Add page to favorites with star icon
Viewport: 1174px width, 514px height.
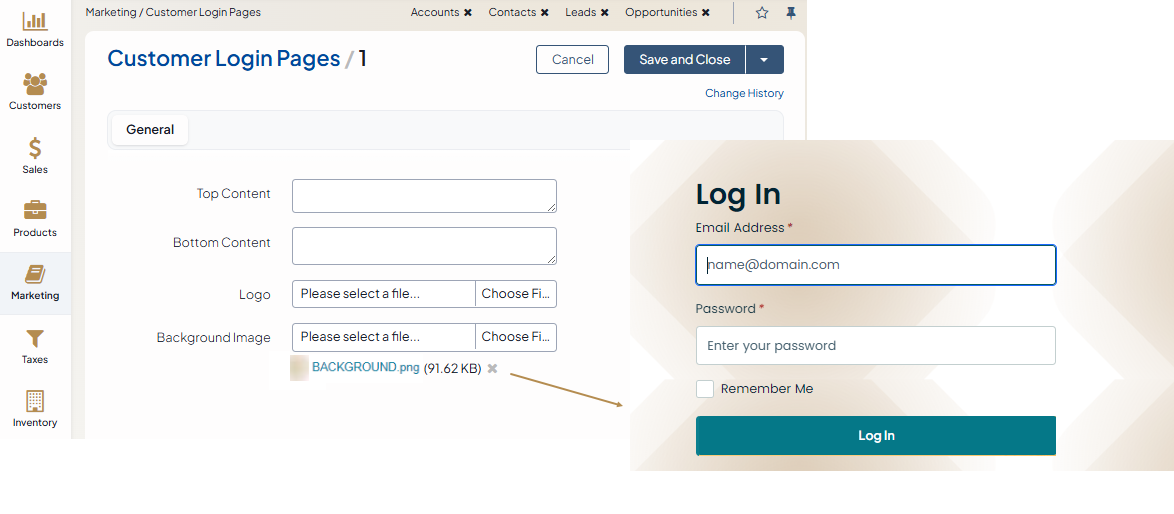point(761,13)
